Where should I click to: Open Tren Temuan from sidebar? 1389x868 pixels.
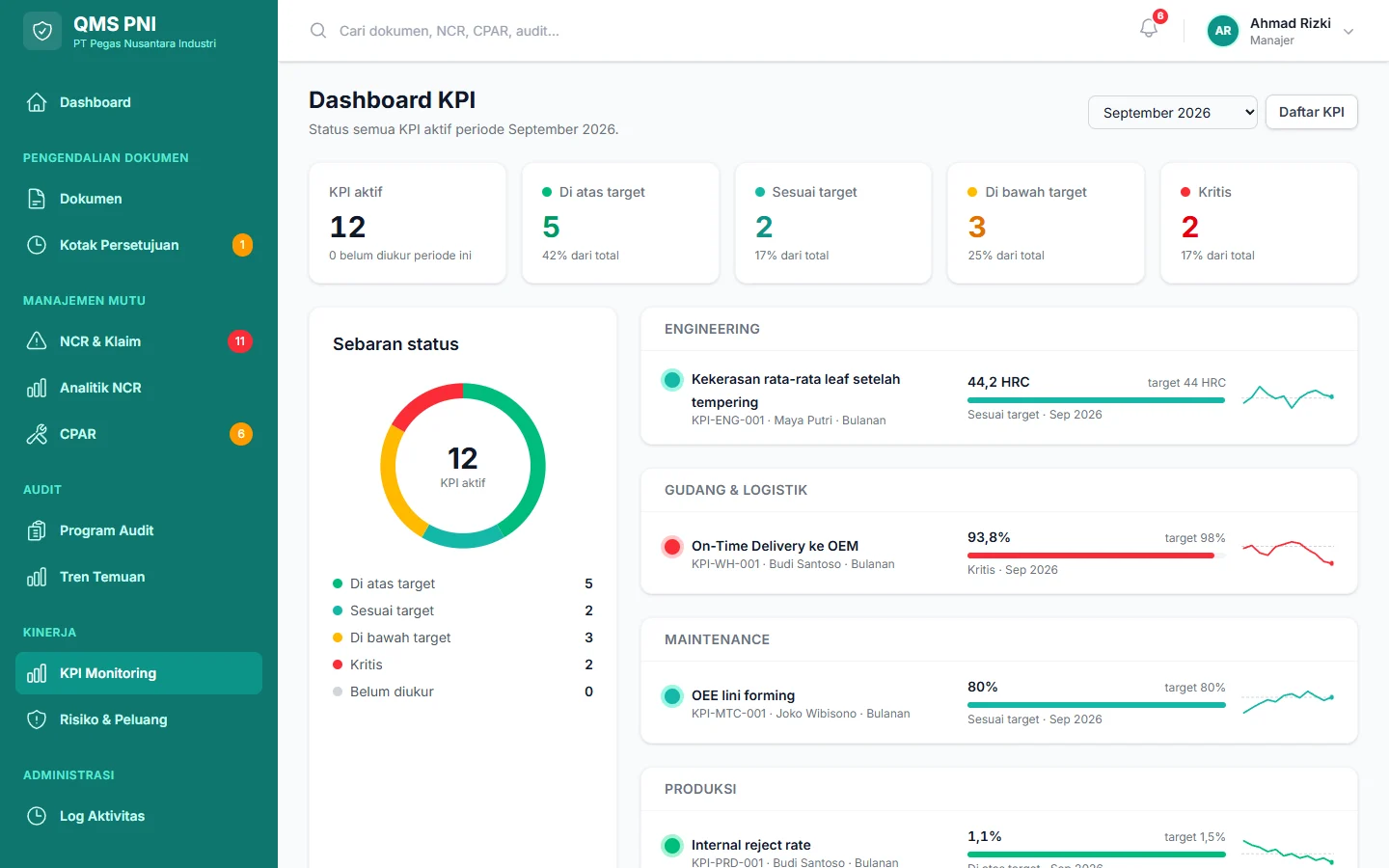[139, 577]
